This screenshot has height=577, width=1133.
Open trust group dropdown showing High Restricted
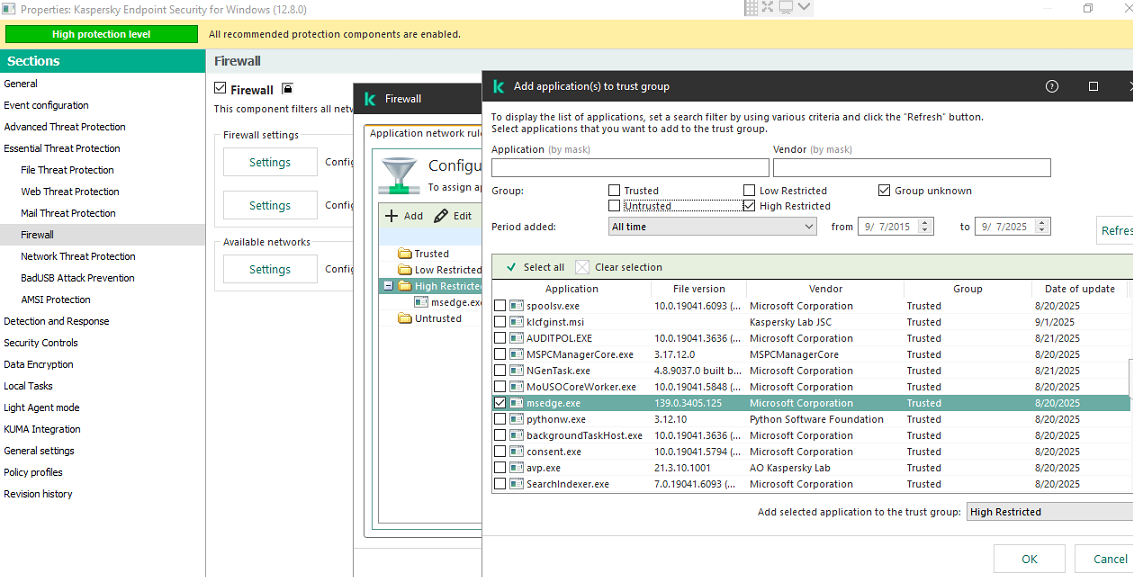click(1049, 512)
